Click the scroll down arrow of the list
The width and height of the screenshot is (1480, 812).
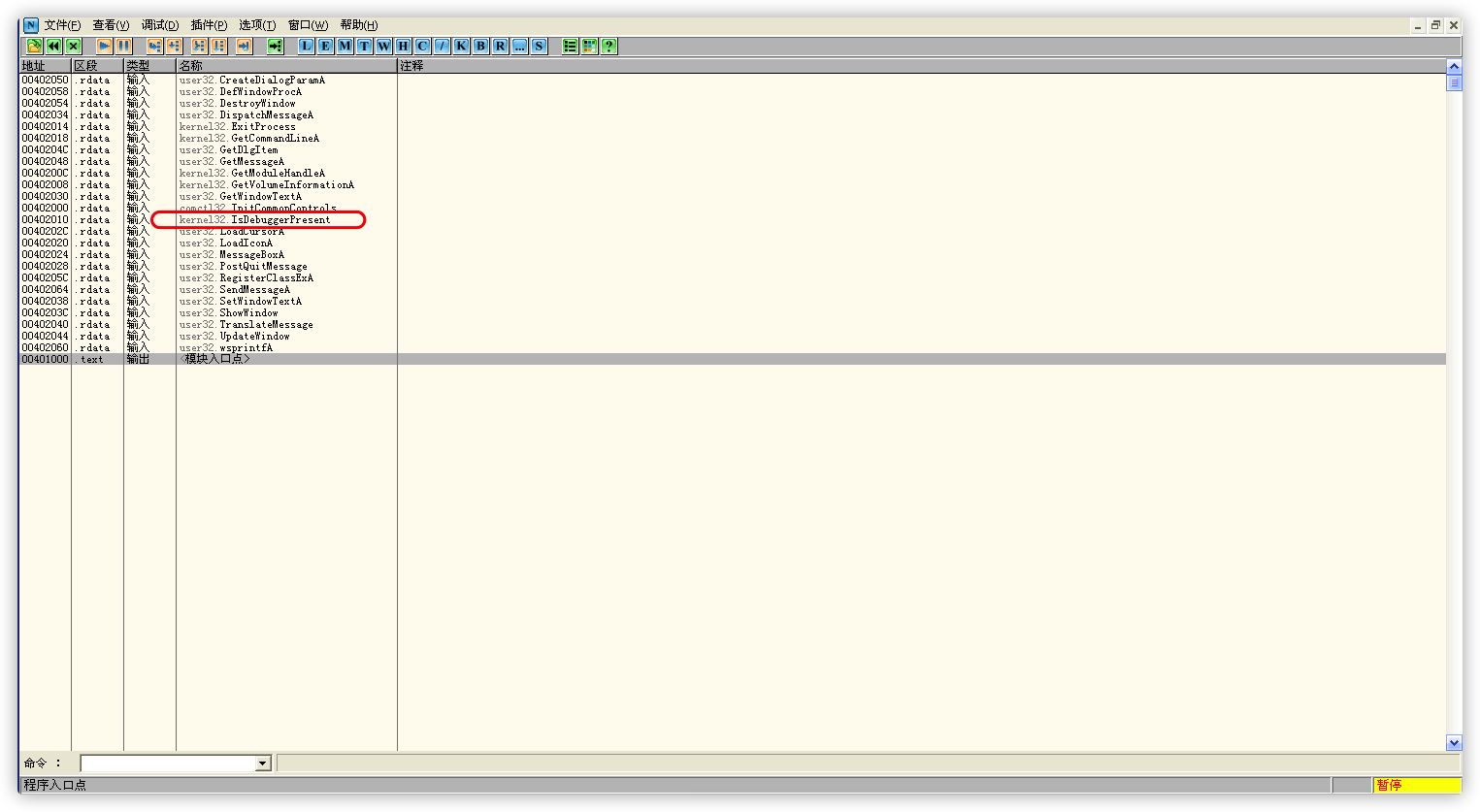(1453, 743)
